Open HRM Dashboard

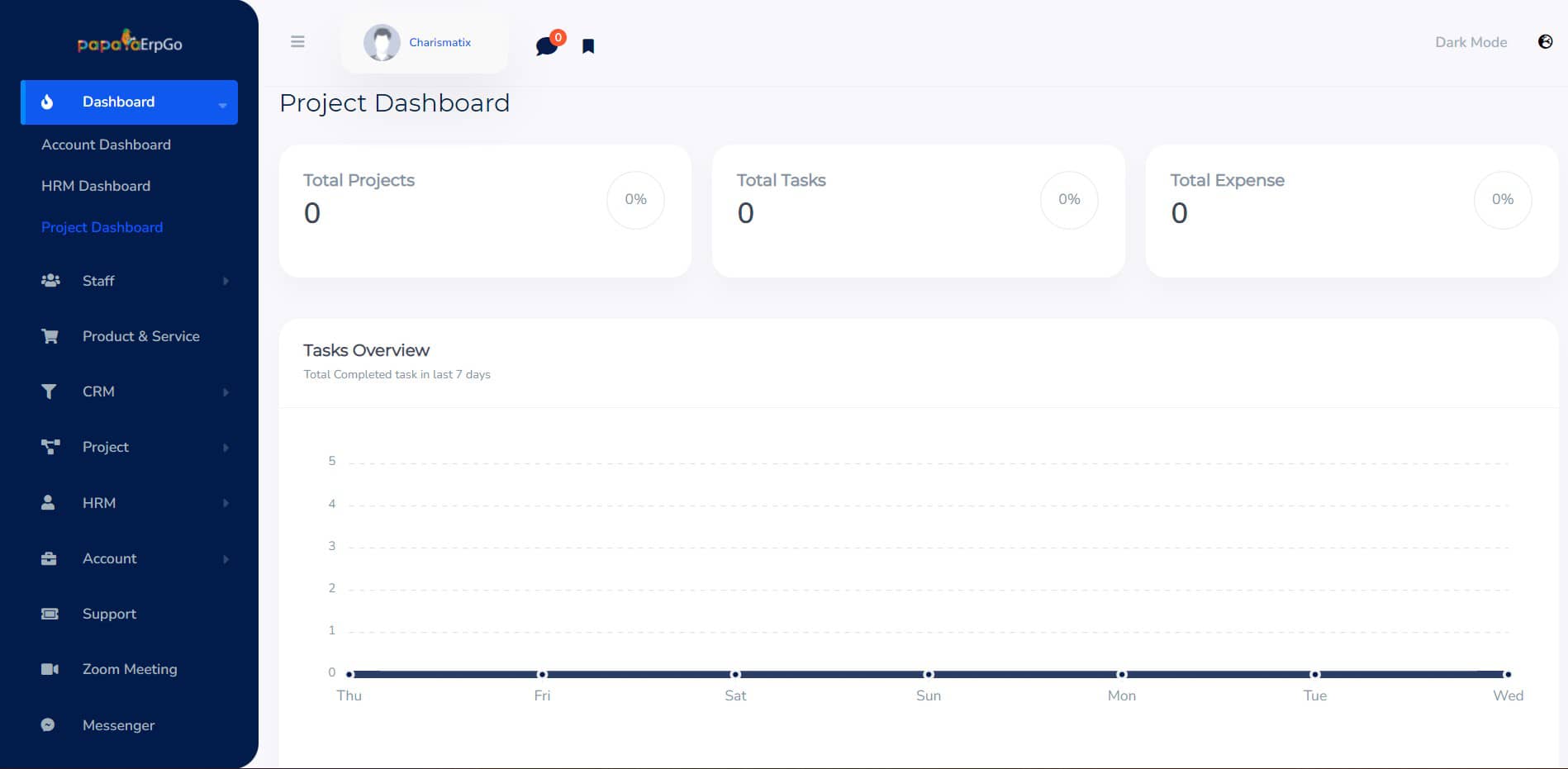click(x=96, y=186)
